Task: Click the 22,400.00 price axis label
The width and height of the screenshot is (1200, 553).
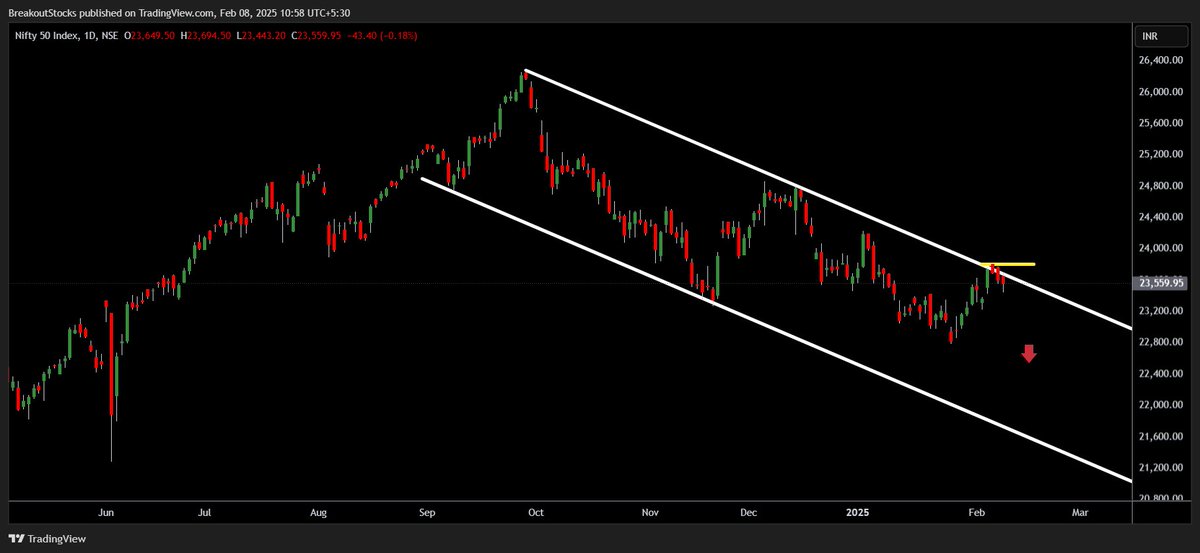Action: pyautogui.click(x=1161, y=374)
